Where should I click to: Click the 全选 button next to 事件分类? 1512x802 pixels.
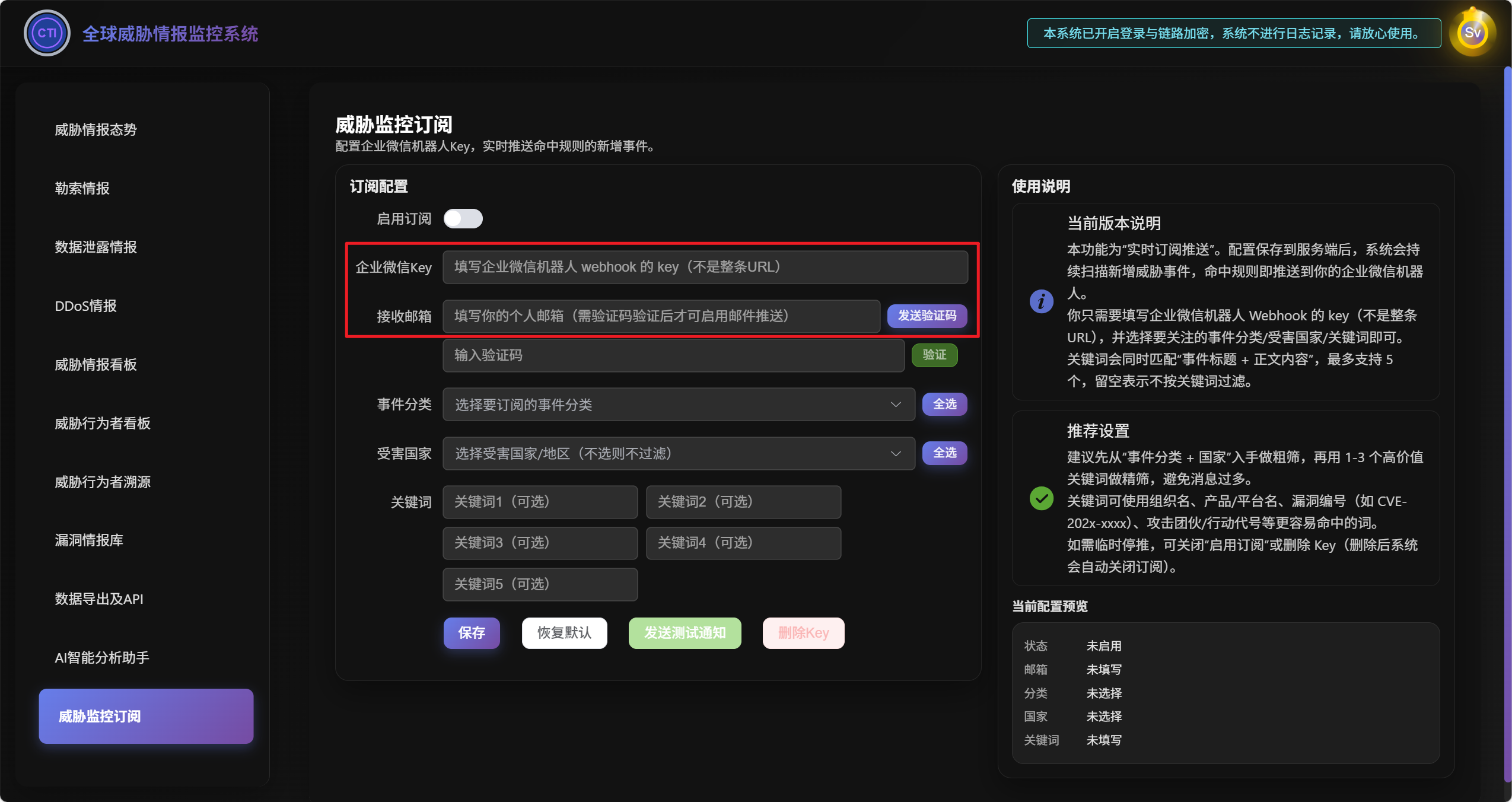coord(944,405)
